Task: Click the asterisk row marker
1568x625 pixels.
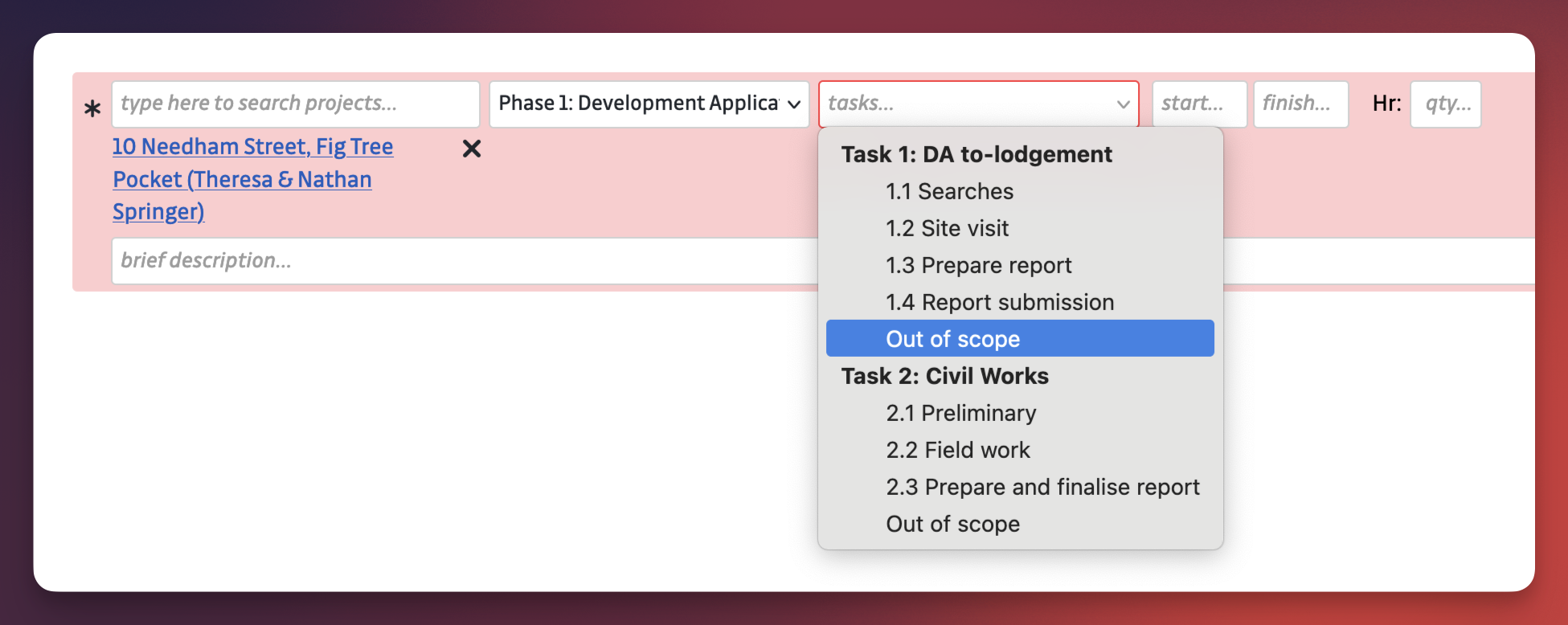Action: (x=92, y=108)
